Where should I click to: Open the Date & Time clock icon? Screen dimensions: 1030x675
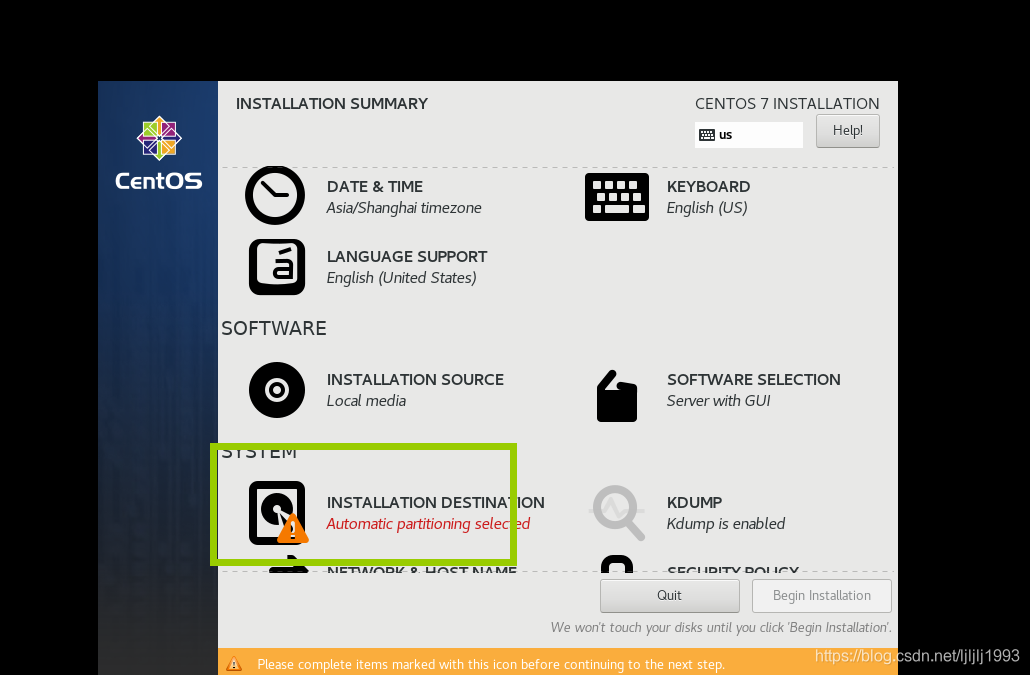click(275, 196)
